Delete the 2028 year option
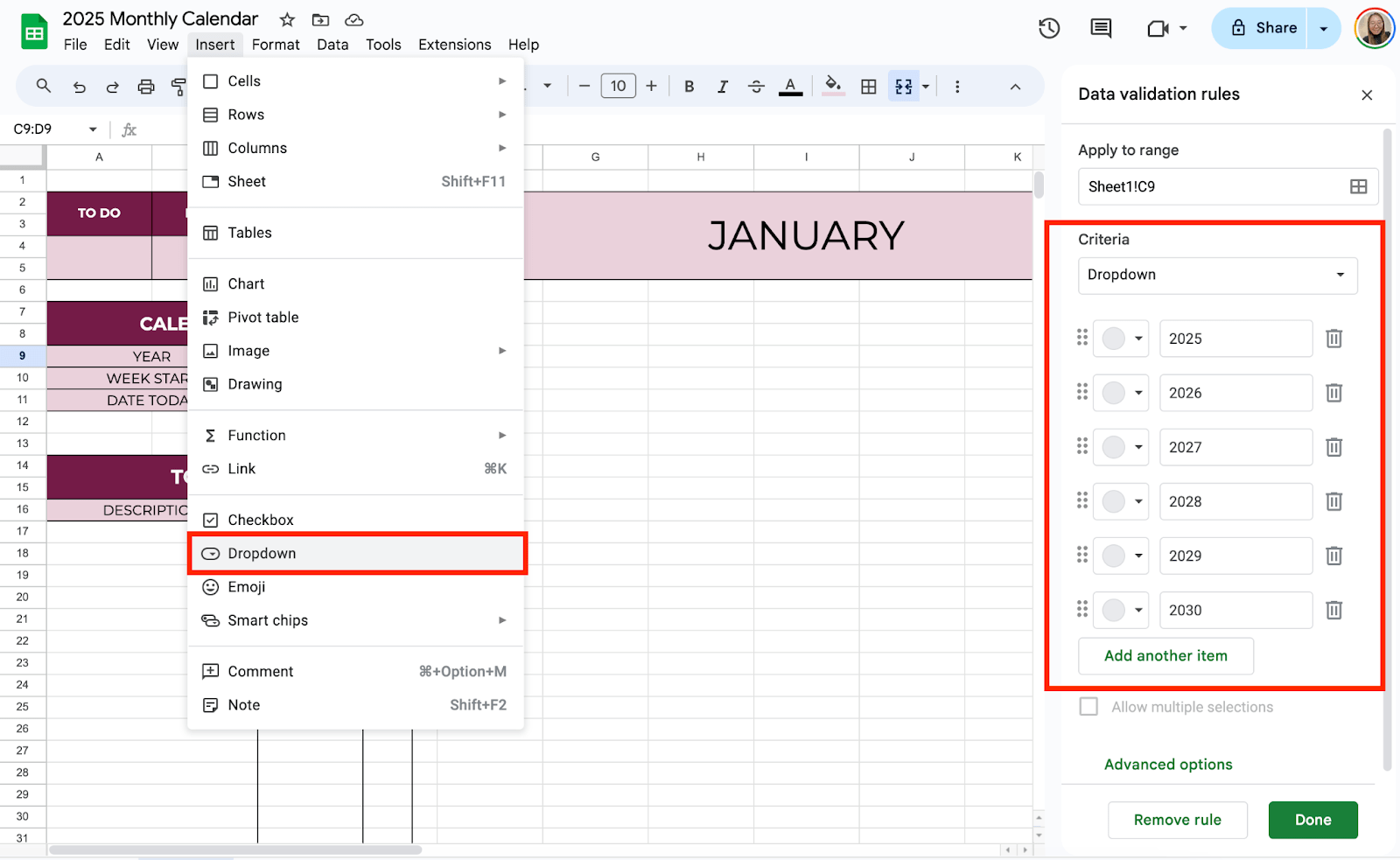Viewport: 1400px width, 860px height. (1333, 501)
